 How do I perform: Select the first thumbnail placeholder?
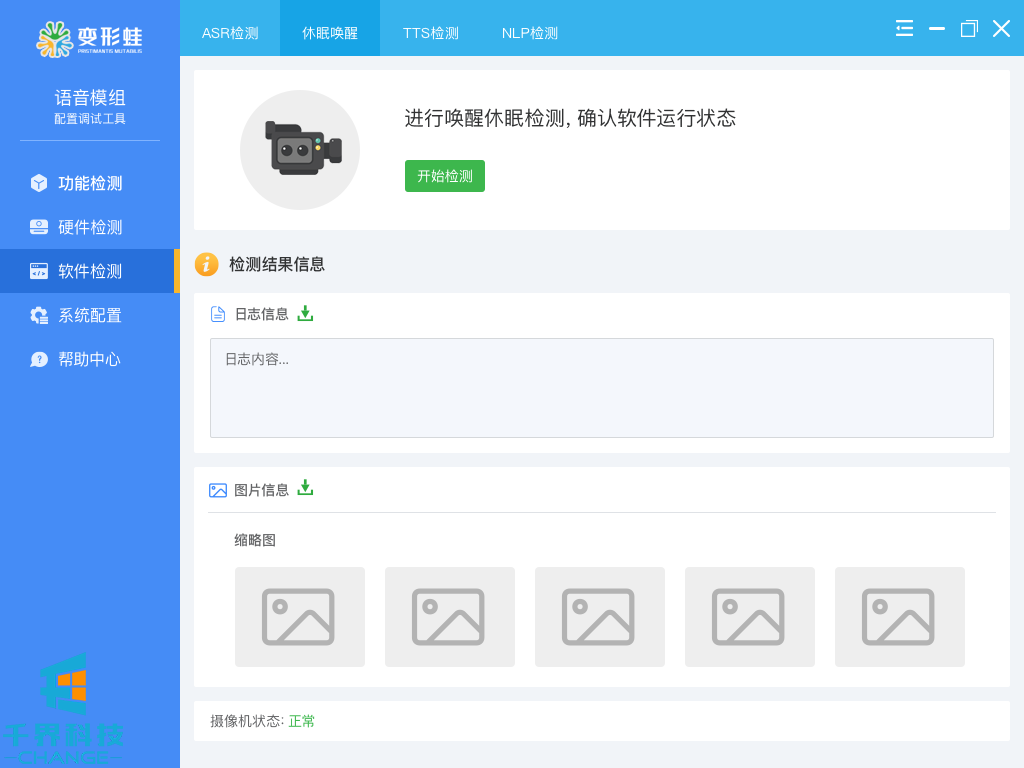pyautogui.click(x=300, y=617)
